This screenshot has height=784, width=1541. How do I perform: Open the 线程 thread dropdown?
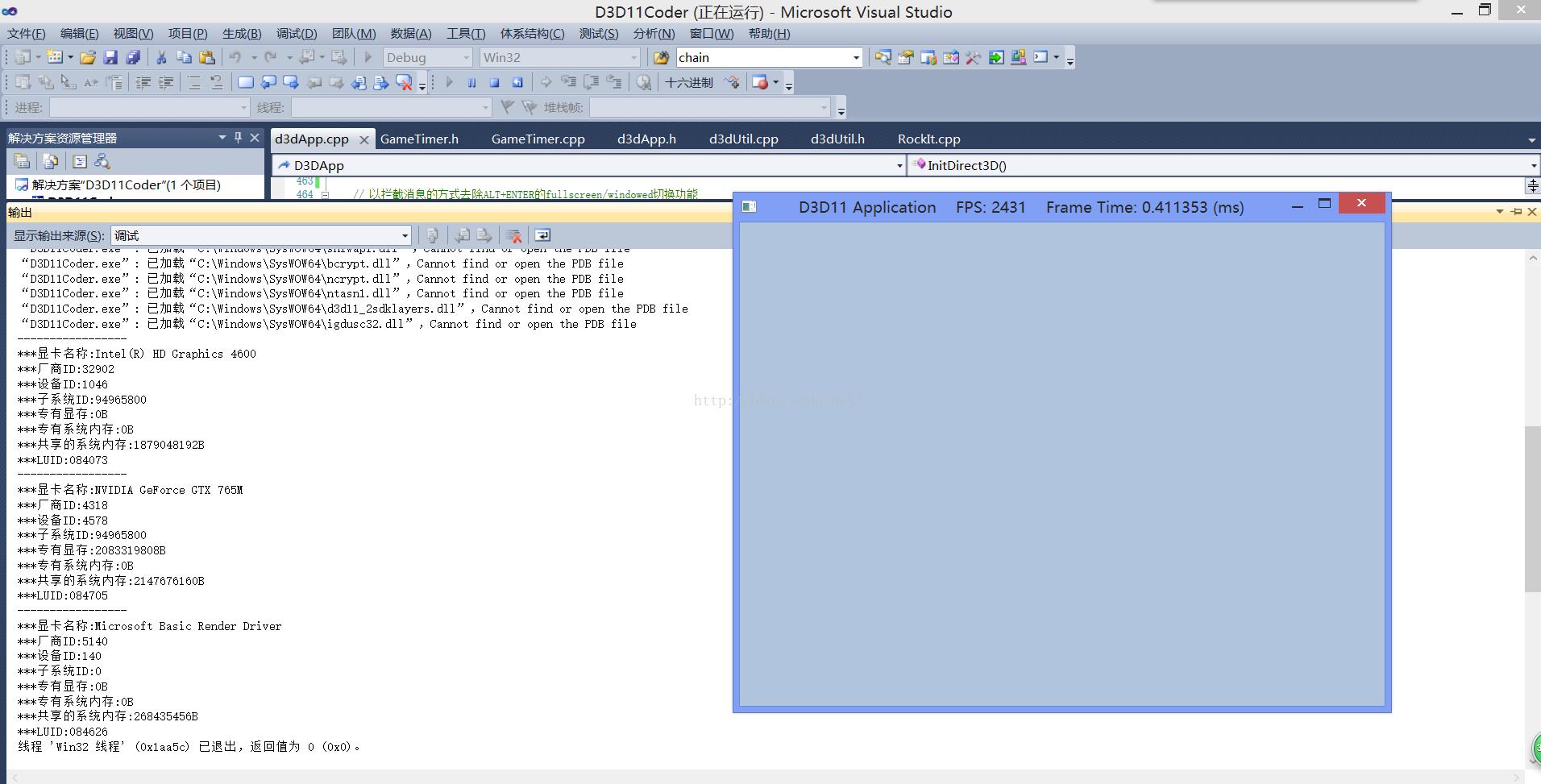tap(485, 107)
